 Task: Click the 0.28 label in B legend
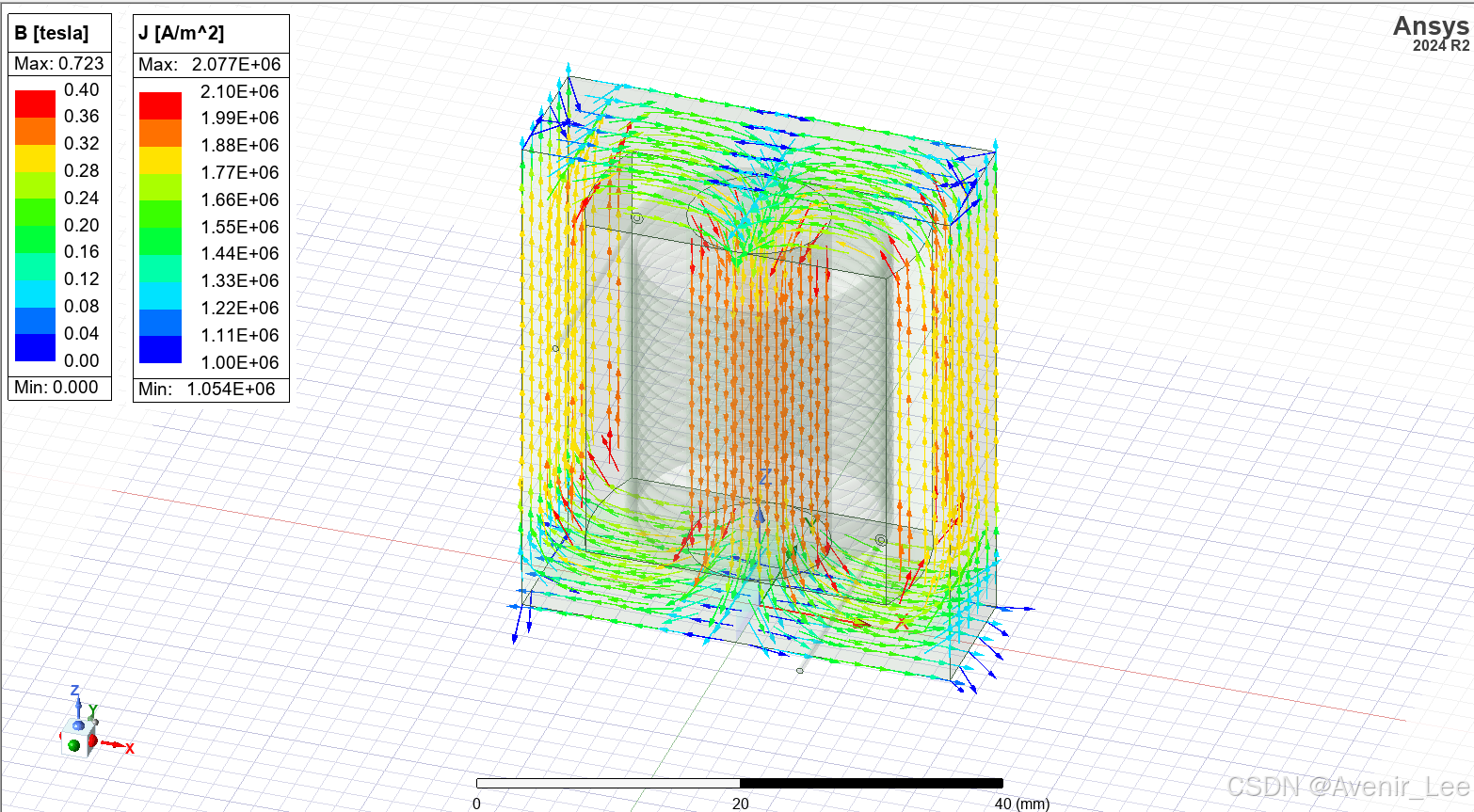[x=81, y=170]
